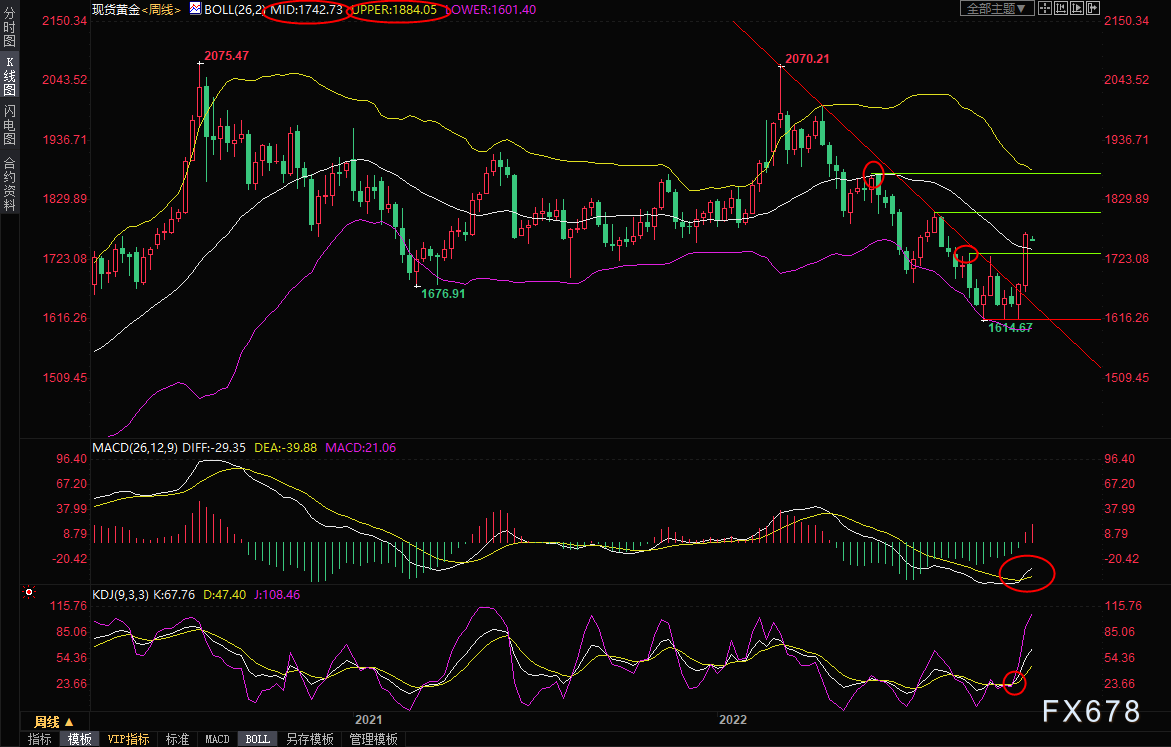Expand the 周线 period selector at bottom left
1171x747 pixels.
(x=54, y=721)
